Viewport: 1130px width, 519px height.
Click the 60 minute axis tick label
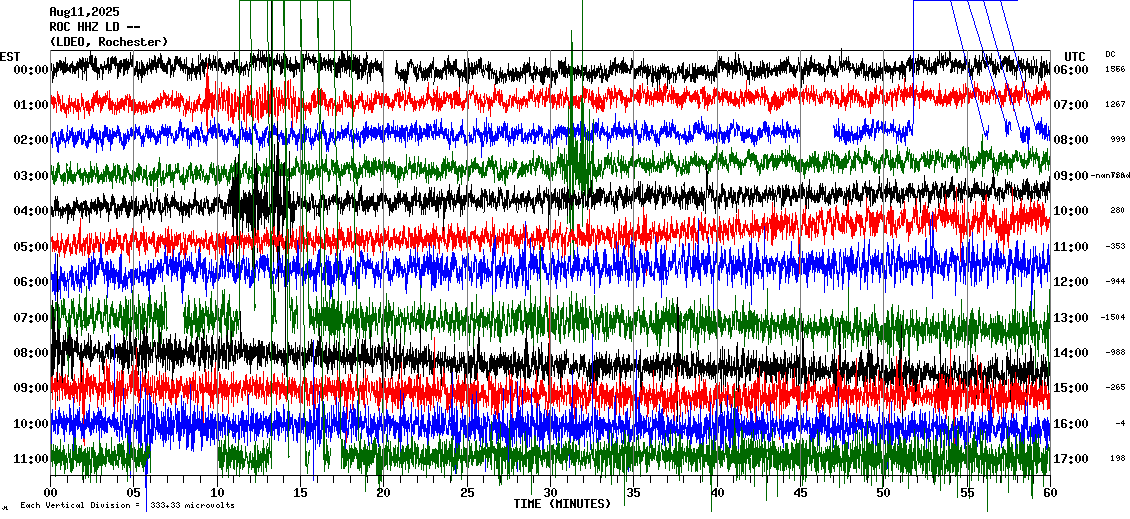(x=1048, y=493)
